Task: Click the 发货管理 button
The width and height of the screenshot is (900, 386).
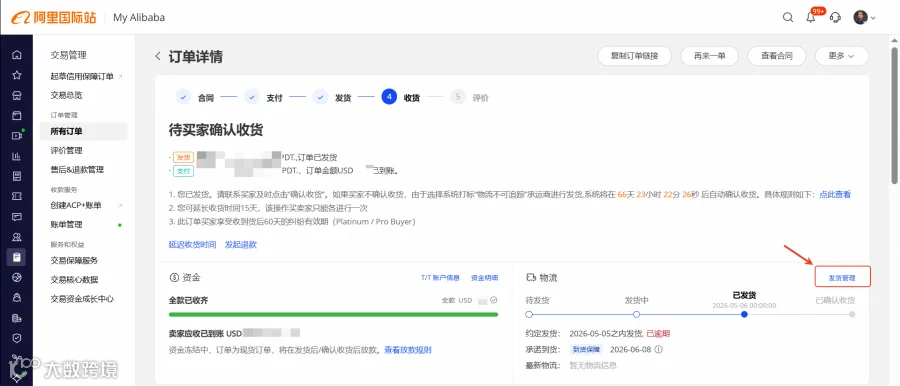Action: [x=843, y=277]
